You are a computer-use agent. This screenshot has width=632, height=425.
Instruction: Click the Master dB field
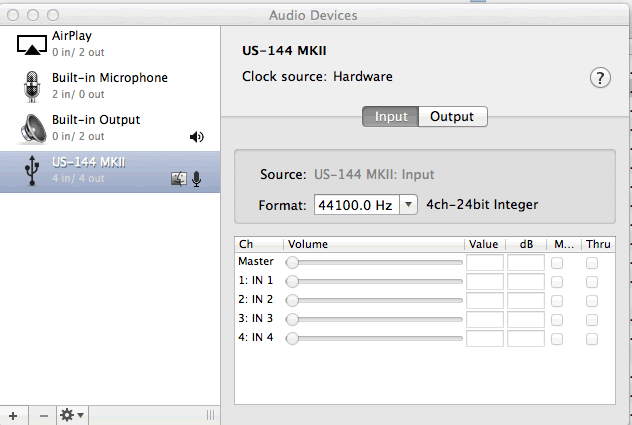click(x=526, y=263)
